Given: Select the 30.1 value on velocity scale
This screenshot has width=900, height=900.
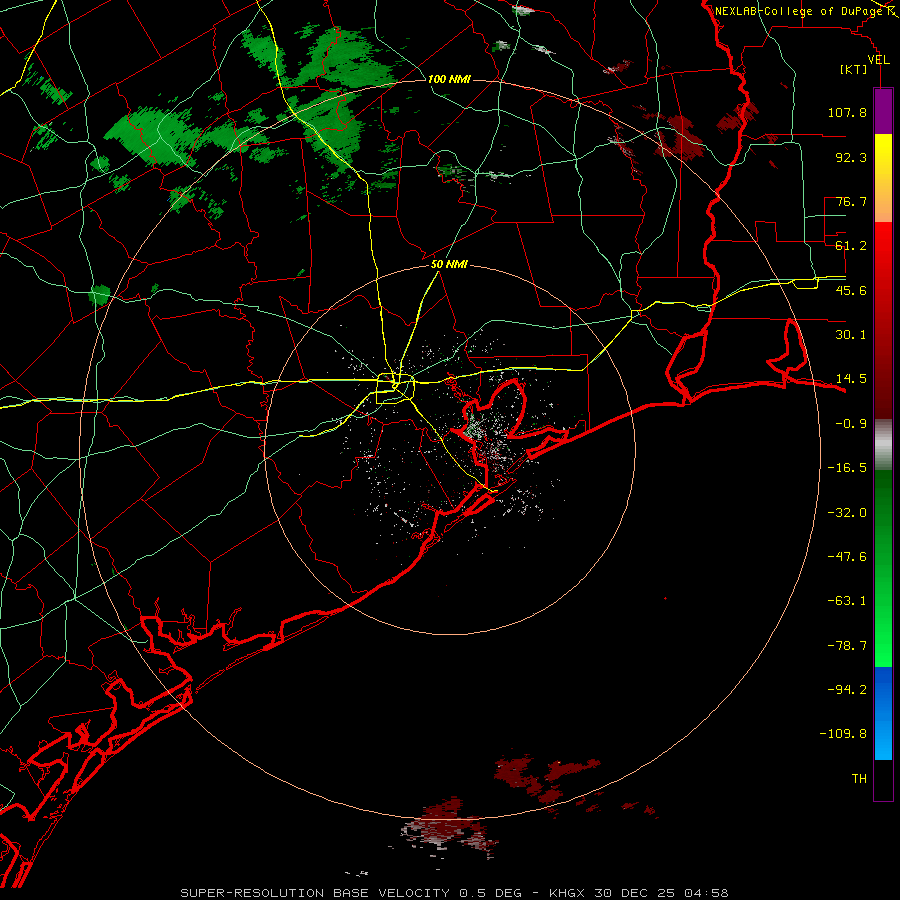Looking at the screenshot, I should click(x=851, y=335).
